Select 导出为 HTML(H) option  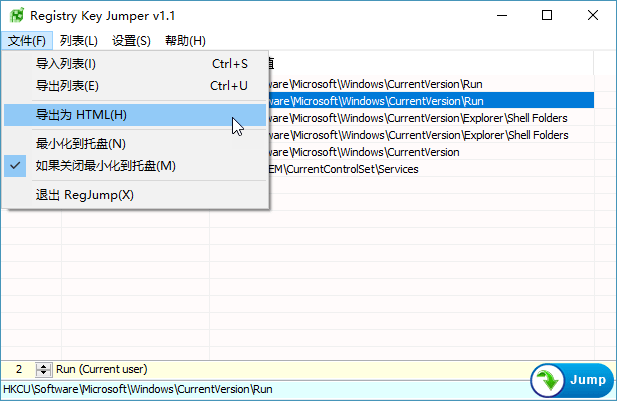[81, 115]
